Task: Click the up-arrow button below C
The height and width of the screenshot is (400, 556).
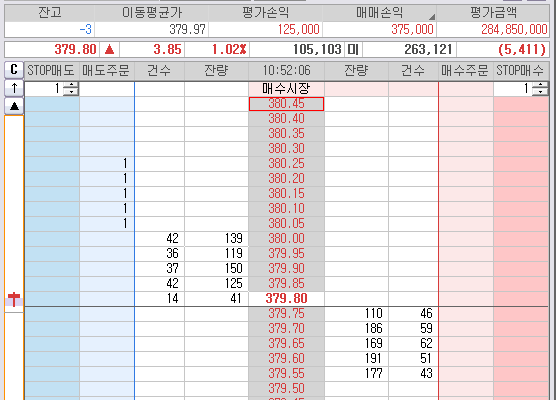Action: tap(14, 88)
